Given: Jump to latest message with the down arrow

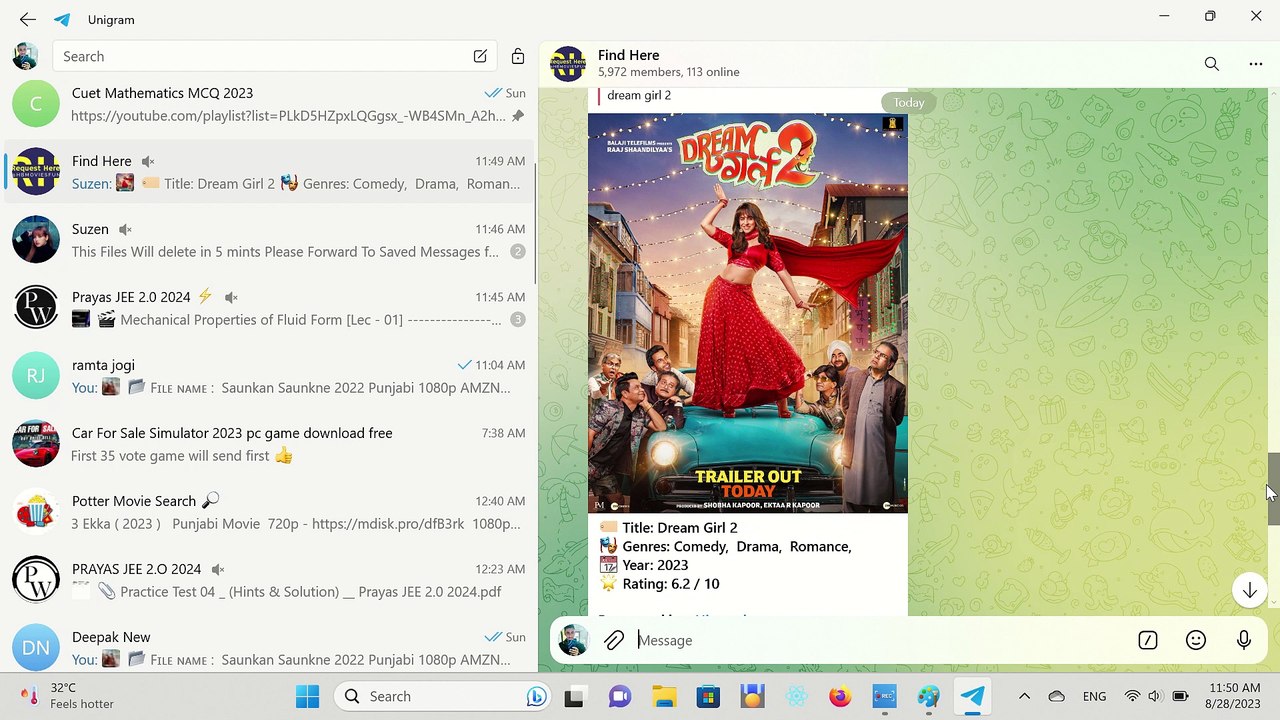Looking at the screenshot, I should (1249, 590).
